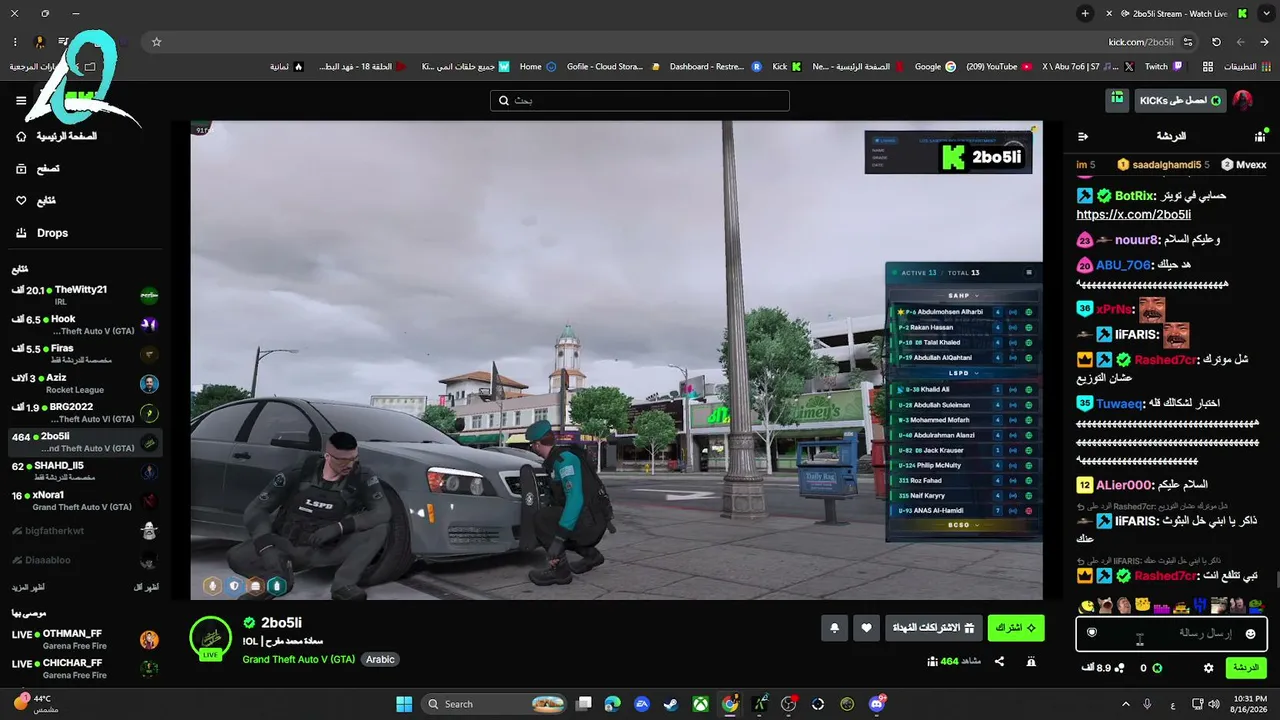Open the Dashboard - Restream bookmark
Screen dimensions: 1280x720
pos(716,67)
